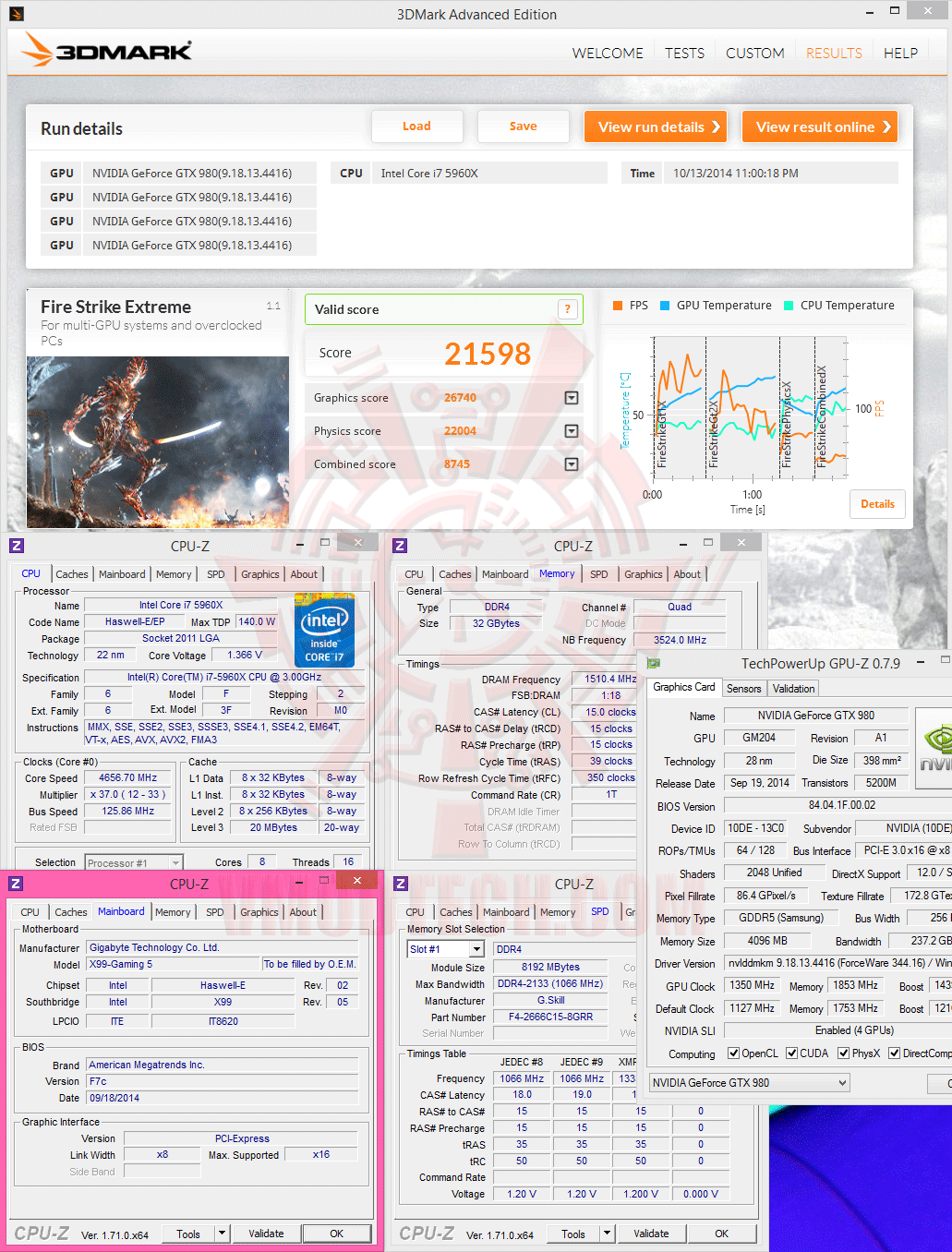Click the BIOS Version F7c field

coord(223,1081)
